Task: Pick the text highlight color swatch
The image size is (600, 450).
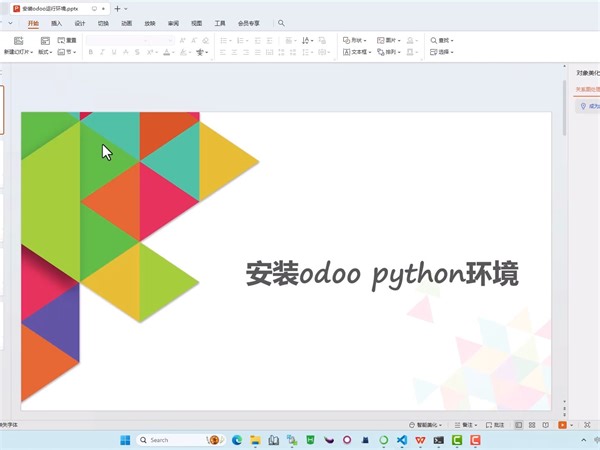Action: point(183,52)
